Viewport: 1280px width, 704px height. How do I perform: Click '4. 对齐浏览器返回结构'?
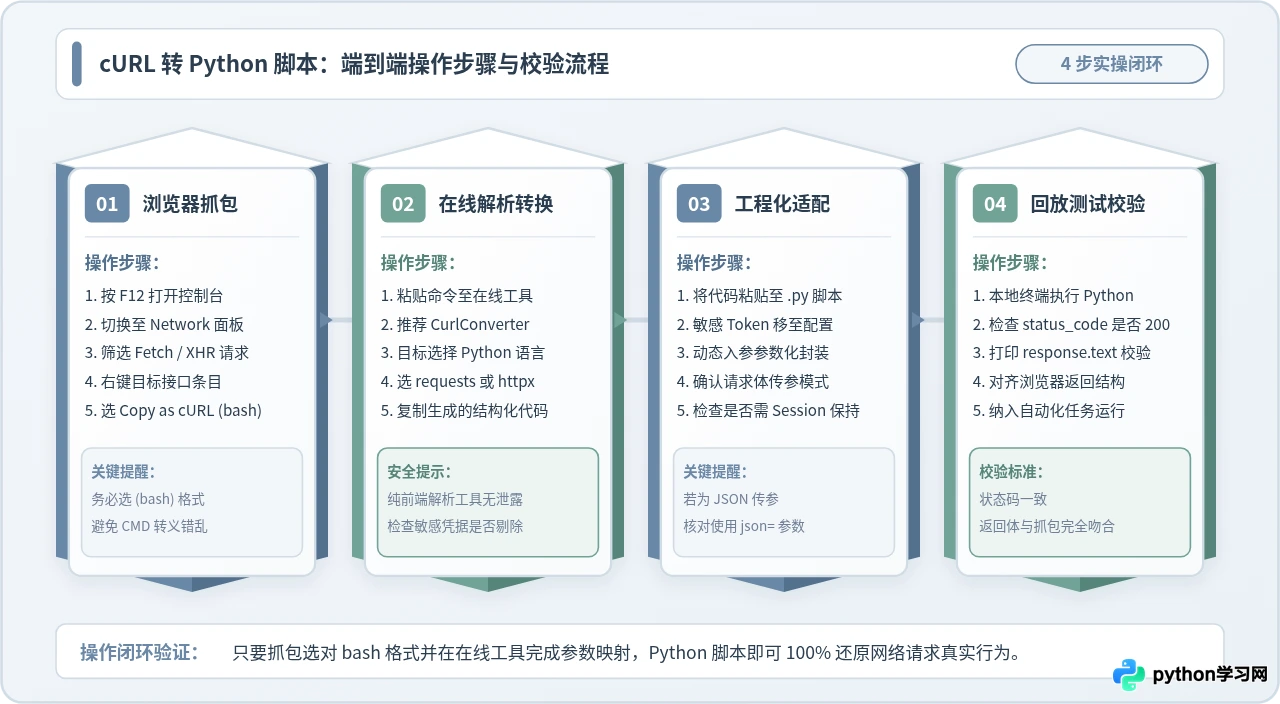[x=1049, y=382]
